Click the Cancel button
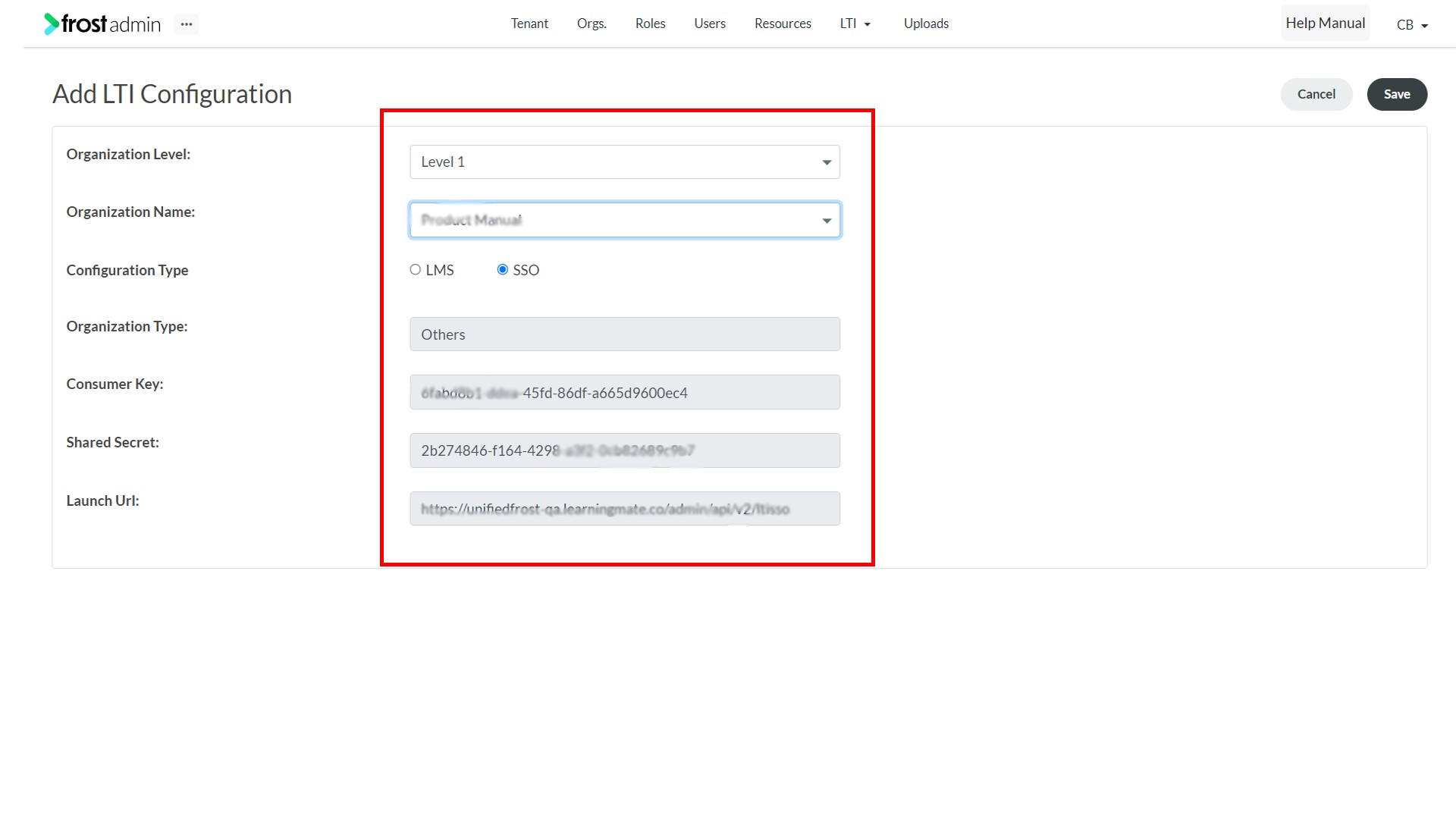Image resolution: width=1456 pixels, height=819 pixels. pyautogui.click(x=1316, y=94)
